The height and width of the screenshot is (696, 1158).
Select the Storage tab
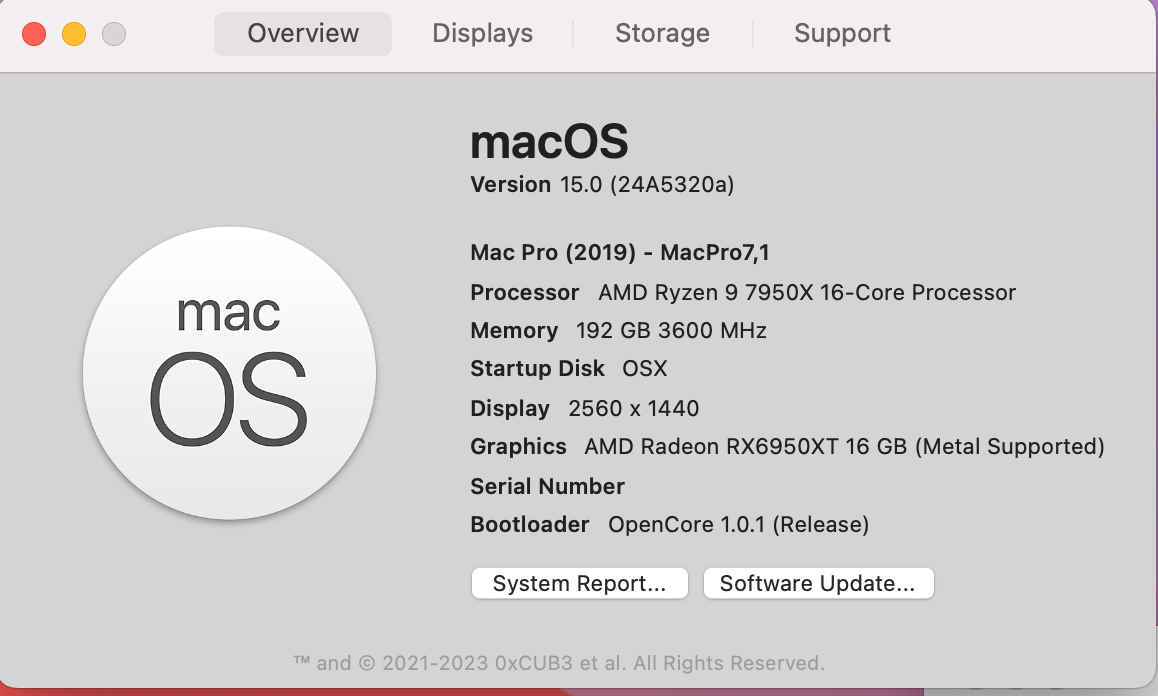(662, 34)
